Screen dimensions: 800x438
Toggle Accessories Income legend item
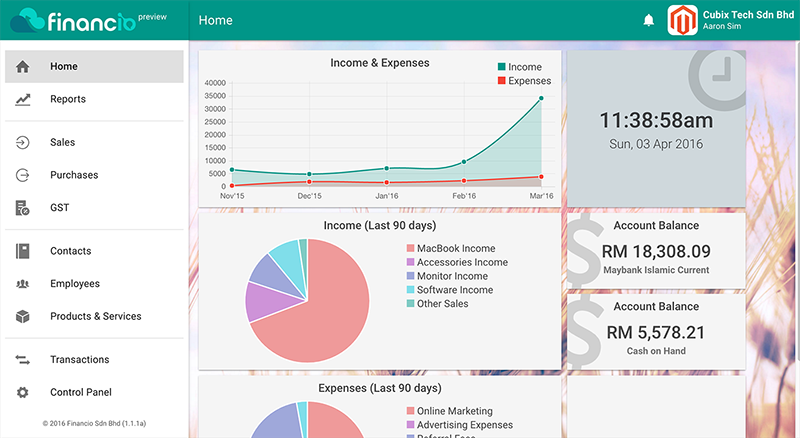coord(457,262)
